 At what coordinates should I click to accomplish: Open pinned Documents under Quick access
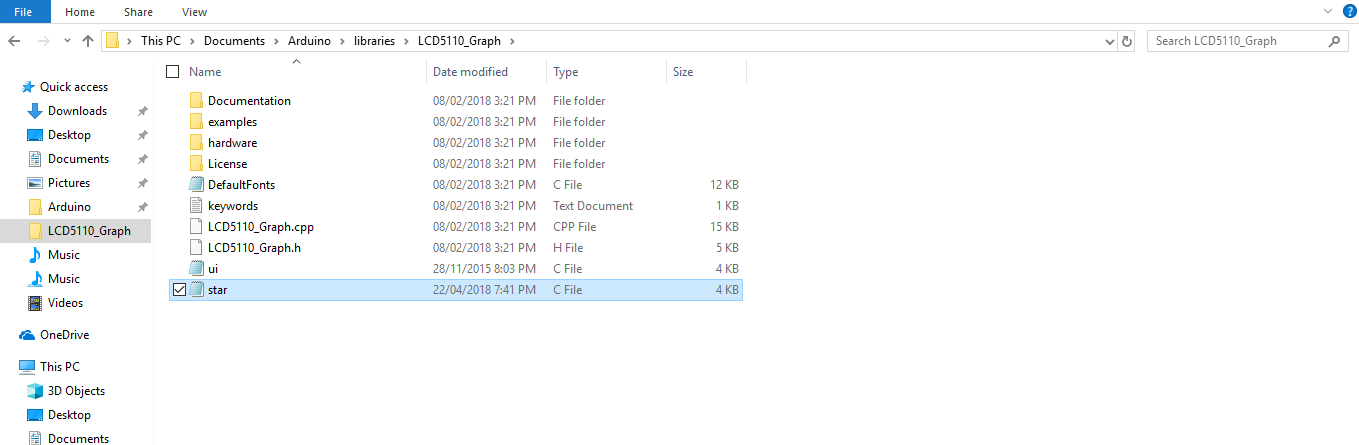point(78,159)
